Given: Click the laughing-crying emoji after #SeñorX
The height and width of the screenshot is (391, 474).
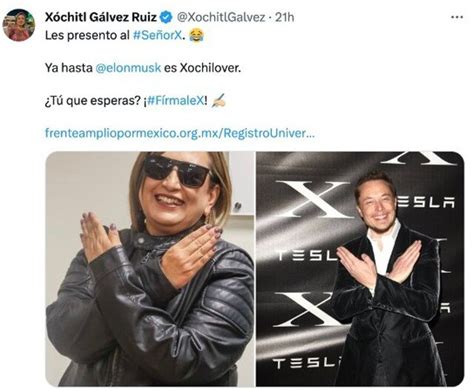Looking at the screenshot, I should (196, 35).
